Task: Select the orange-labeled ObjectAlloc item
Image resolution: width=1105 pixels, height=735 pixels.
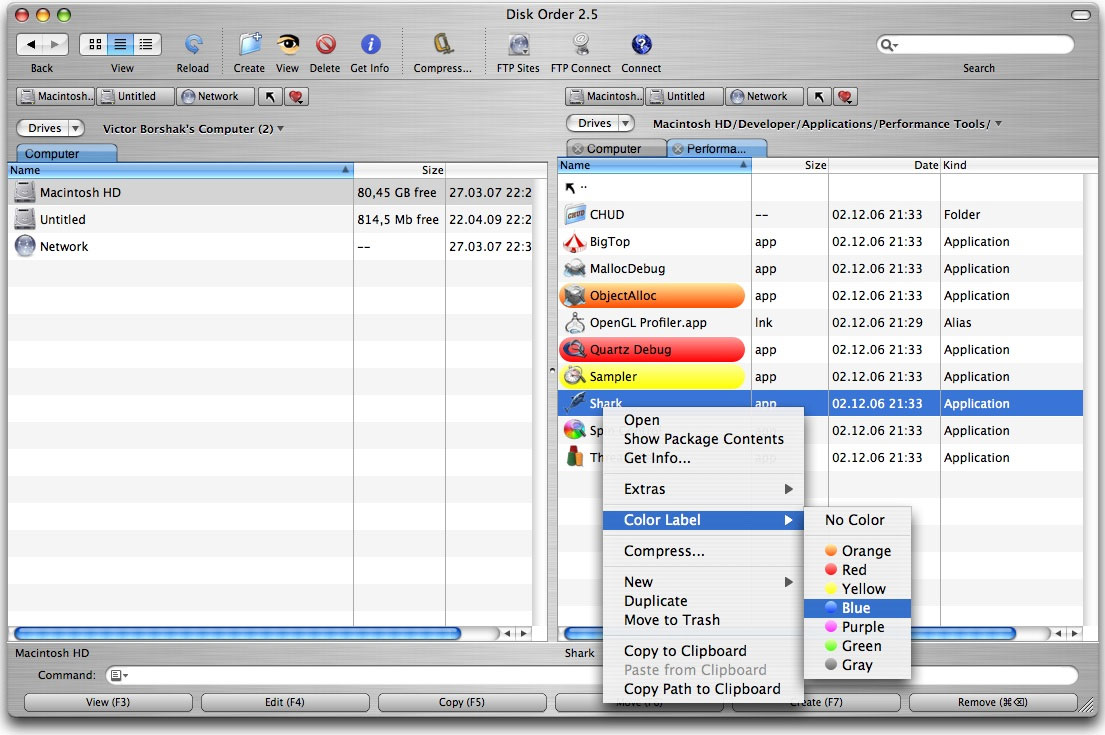Action: [x=652, y=295]
